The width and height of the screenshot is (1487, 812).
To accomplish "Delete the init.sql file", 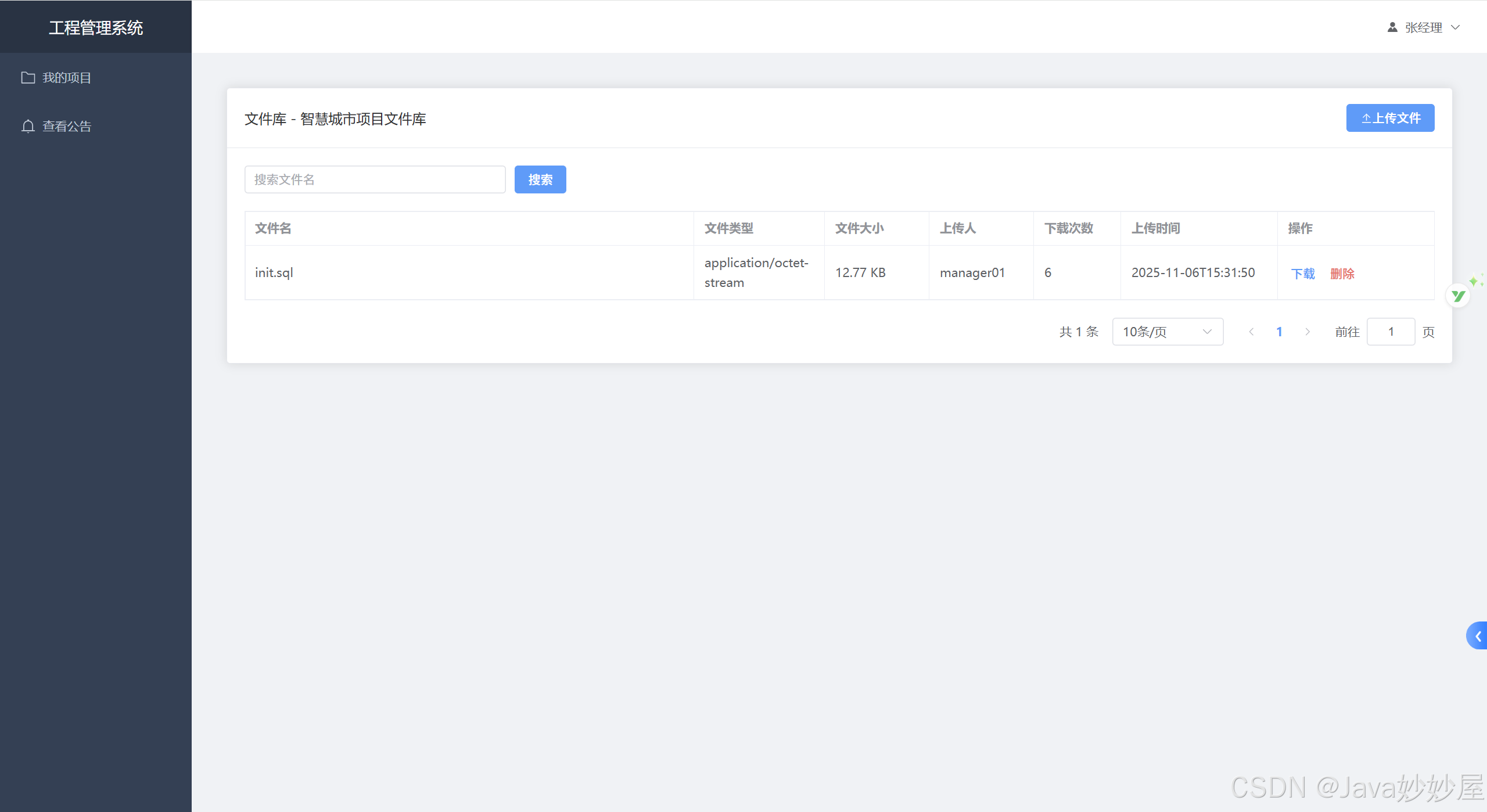I will pyautogui.click(x=1342, y=274).
